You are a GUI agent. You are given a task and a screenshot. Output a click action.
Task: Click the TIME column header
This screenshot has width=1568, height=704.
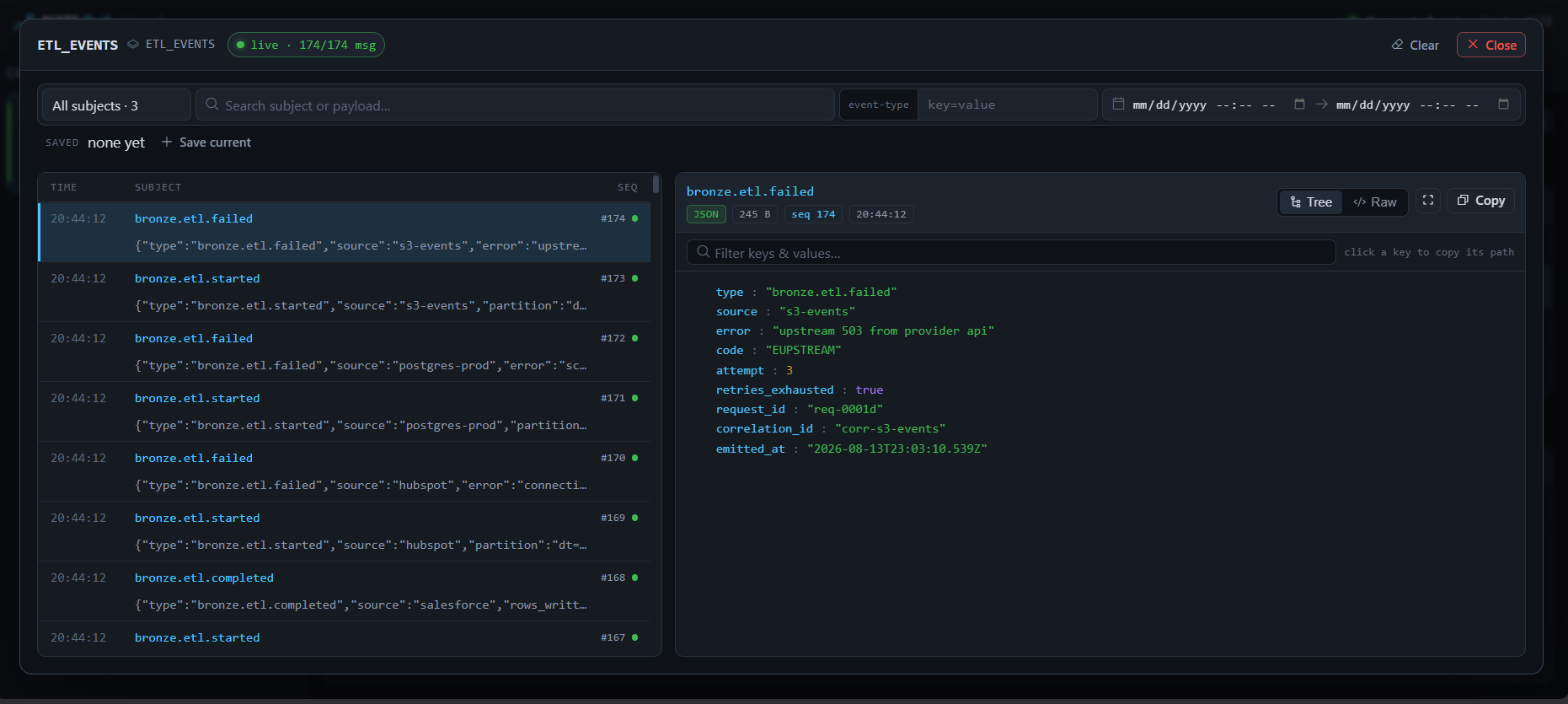63,187
